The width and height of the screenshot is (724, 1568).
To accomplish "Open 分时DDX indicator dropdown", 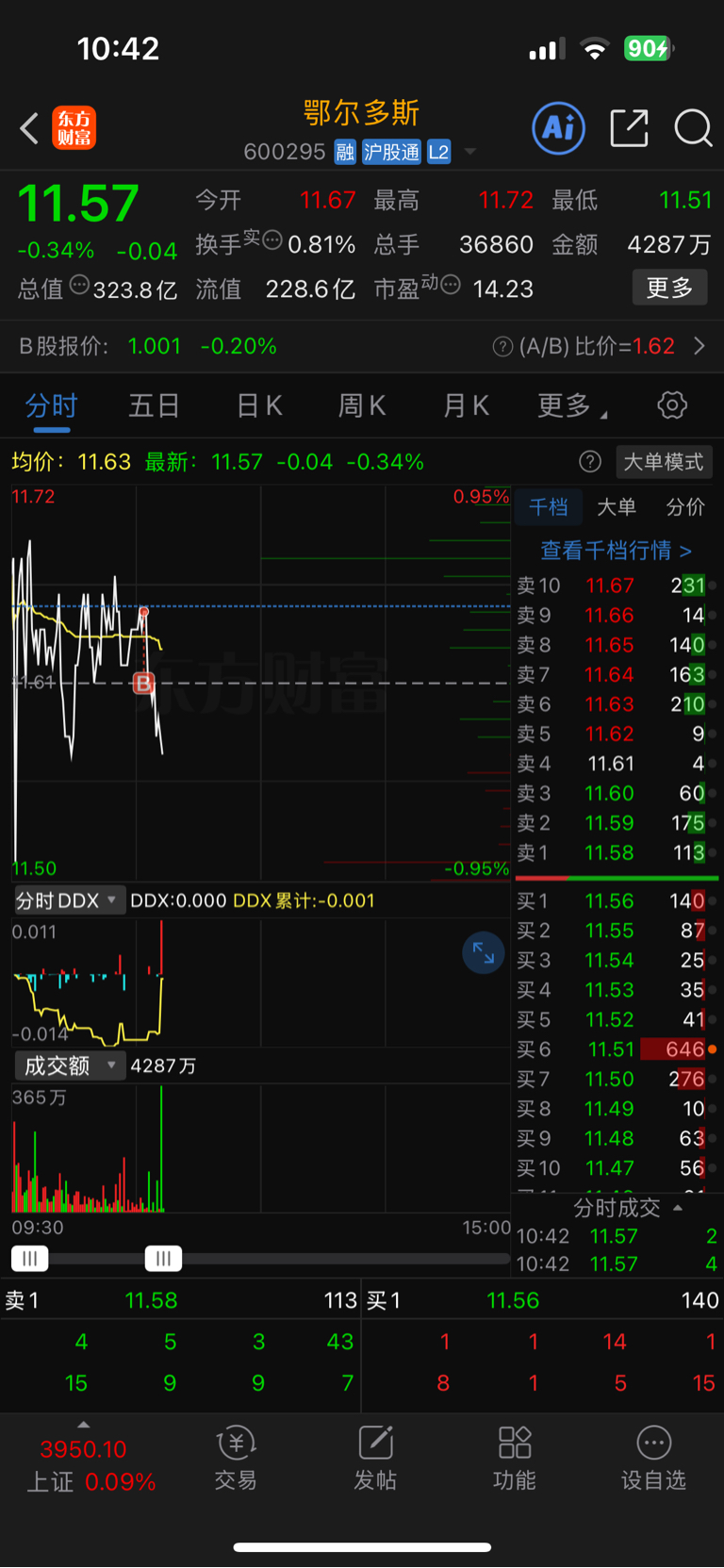I will [x=68, y=900].
